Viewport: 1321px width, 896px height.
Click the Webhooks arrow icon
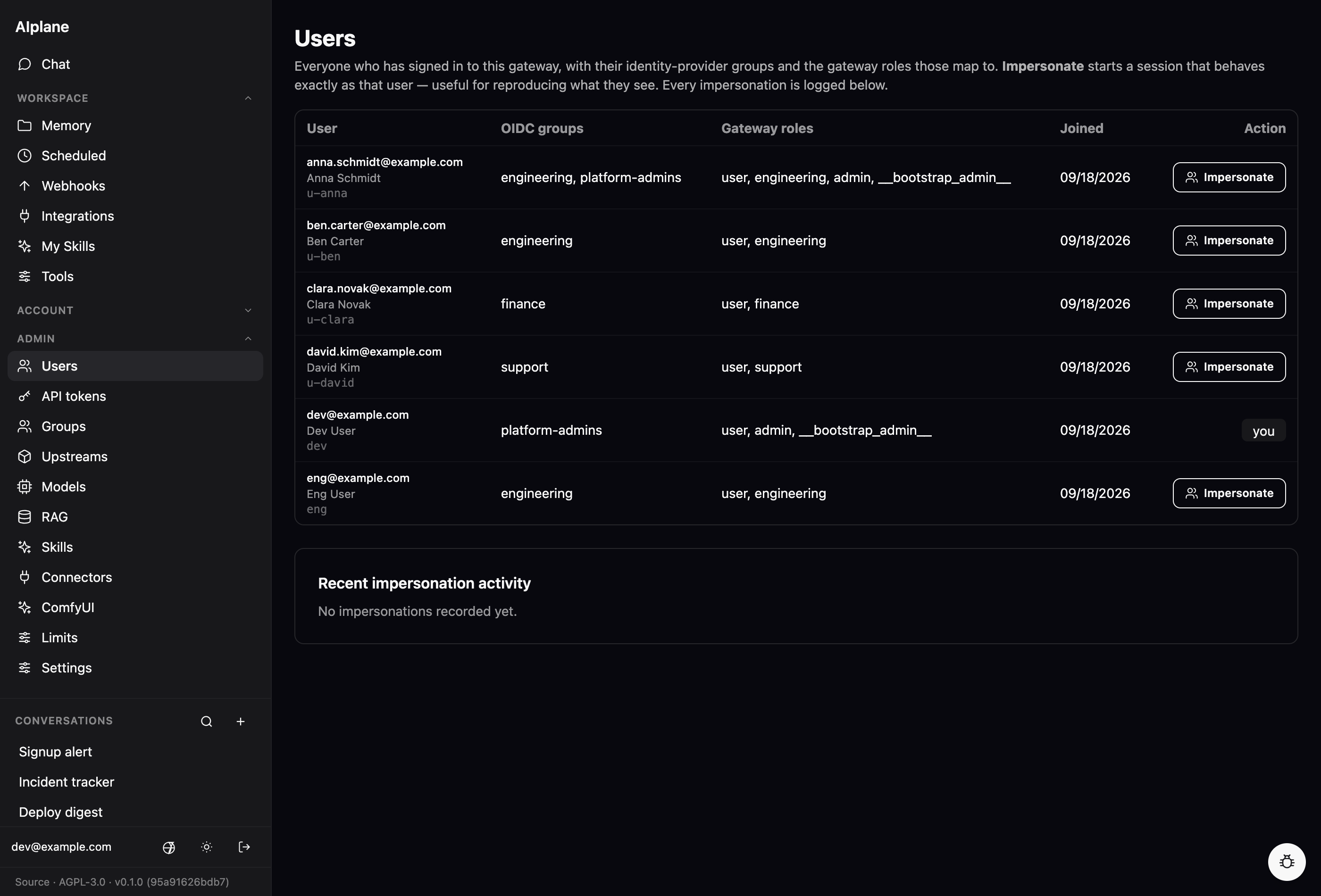[25, 186]
